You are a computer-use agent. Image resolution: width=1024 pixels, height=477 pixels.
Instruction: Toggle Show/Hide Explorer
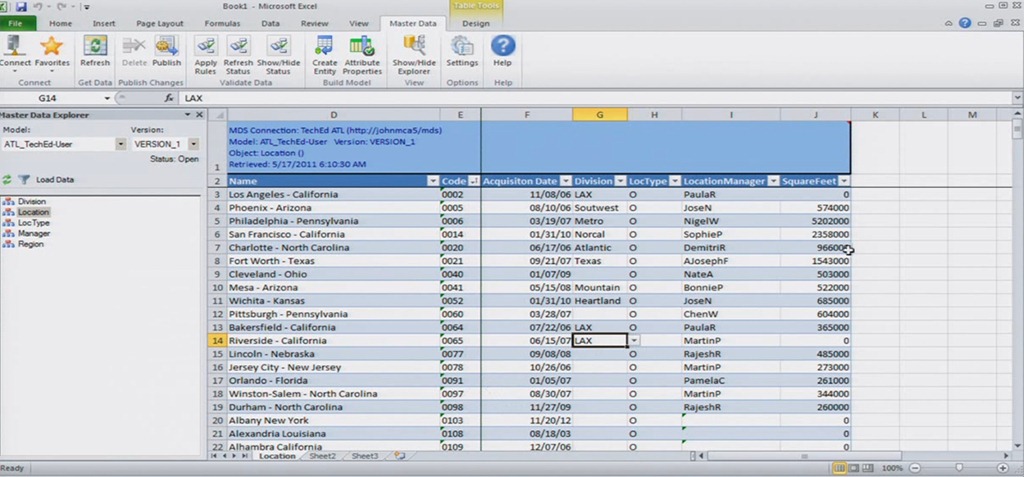pyautogui.click(x=414, y=56)
